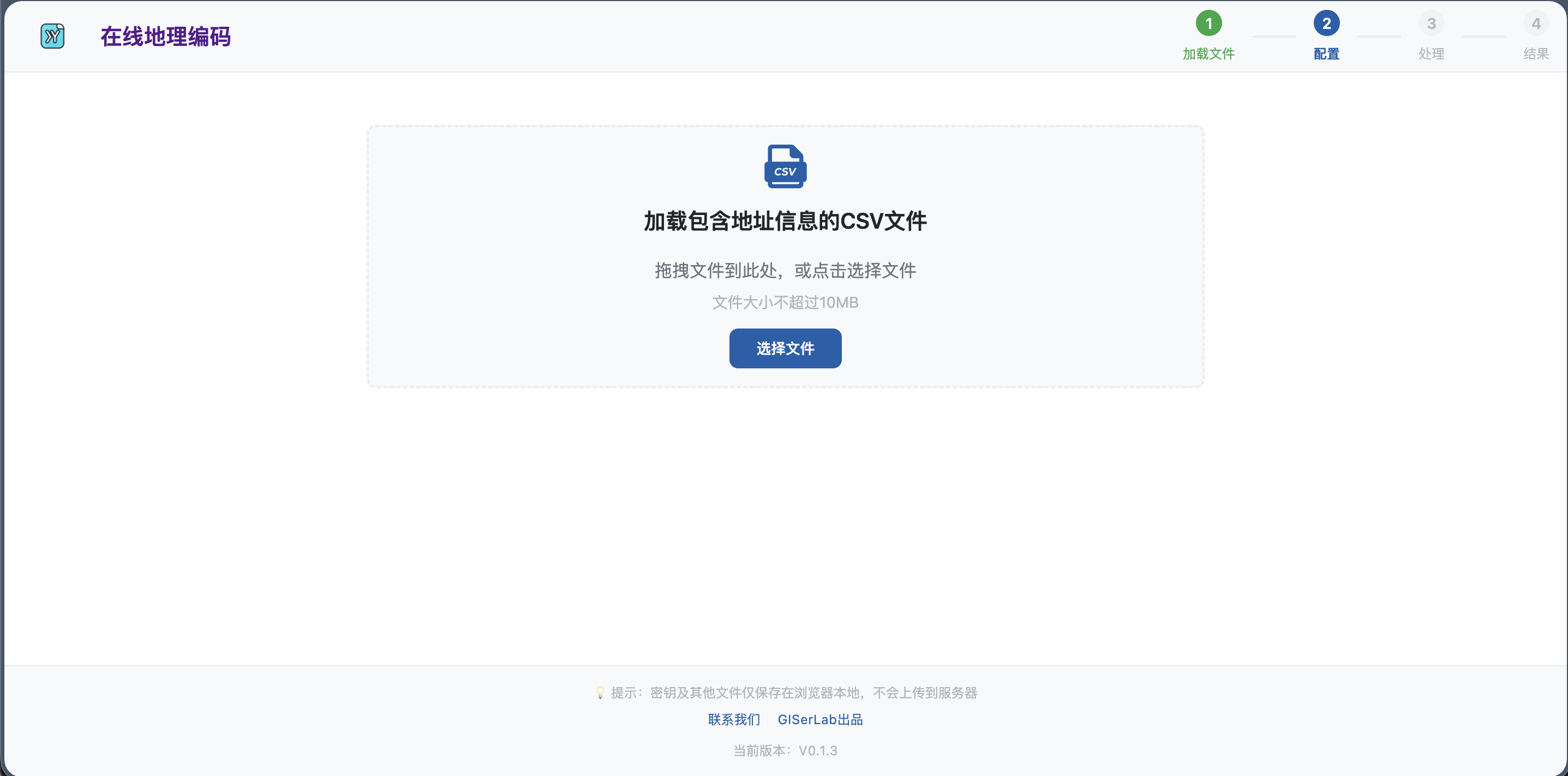Select the green number 1 stepper badge

[1209, 23]
